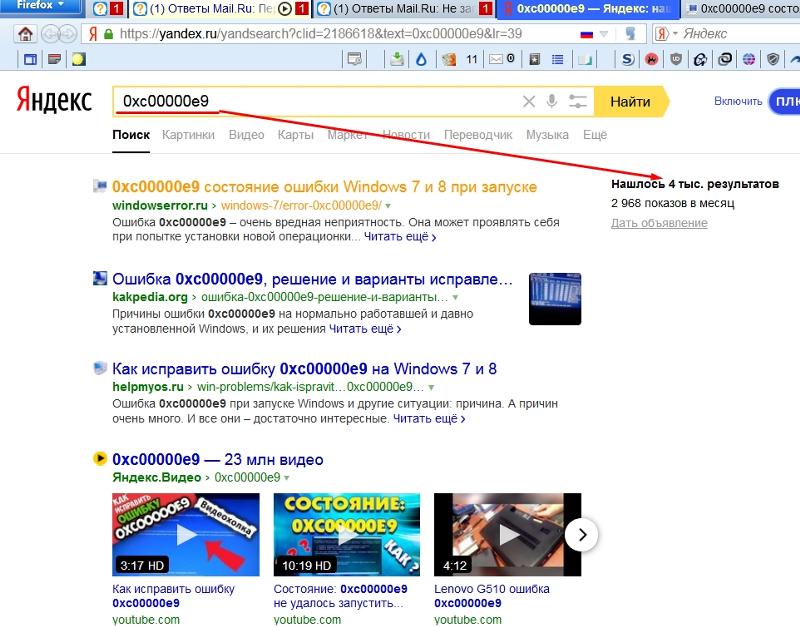The width and height of the screenshot is (800, 627).
Task: Click Читать ещё under kakpedia.org result
Action: tap(365, 329)
